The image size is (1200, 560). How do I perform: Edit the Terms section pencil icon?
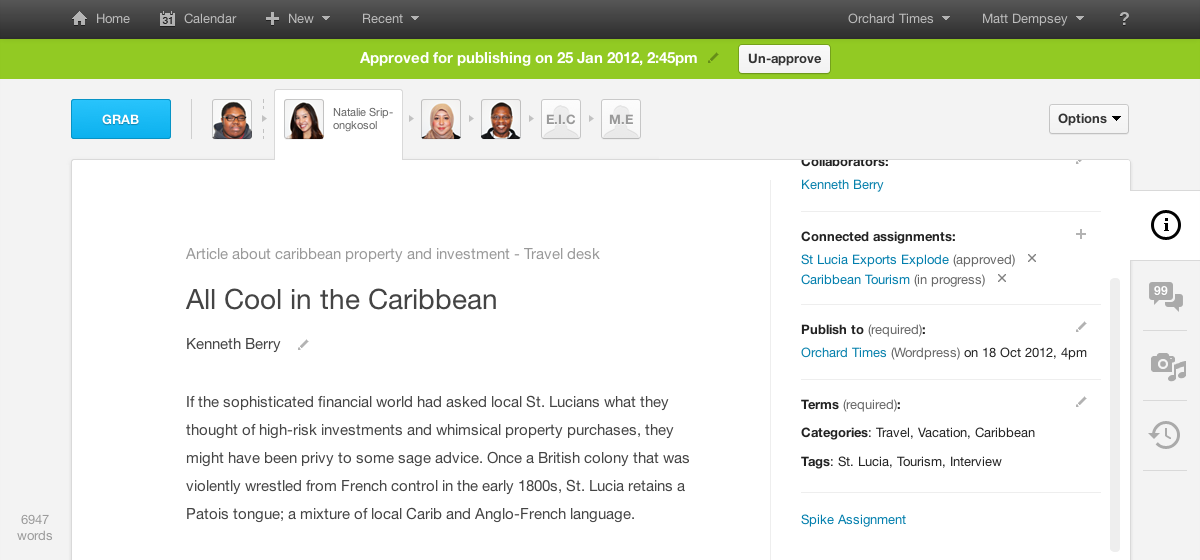1080,402
